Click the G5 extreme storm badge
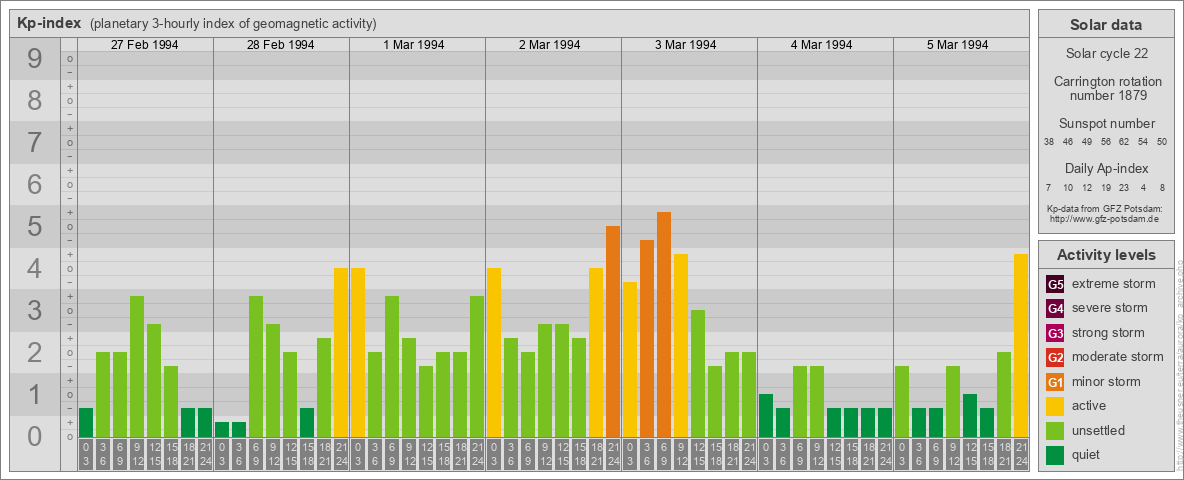Screen dimensions: 1184x480 click(x=1055, y=285)
